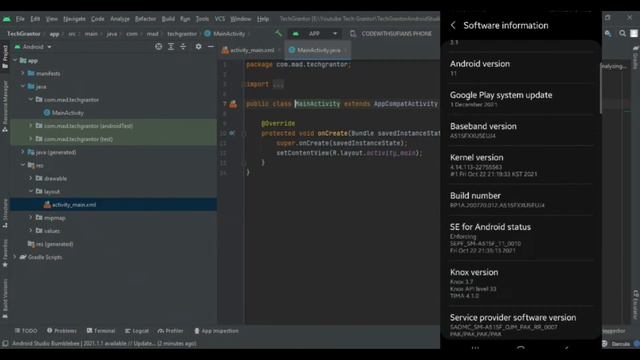Viewport: 640px width, 360px height.
Task: Click the Build Variants side tab
Action: (x=5, y=298)
